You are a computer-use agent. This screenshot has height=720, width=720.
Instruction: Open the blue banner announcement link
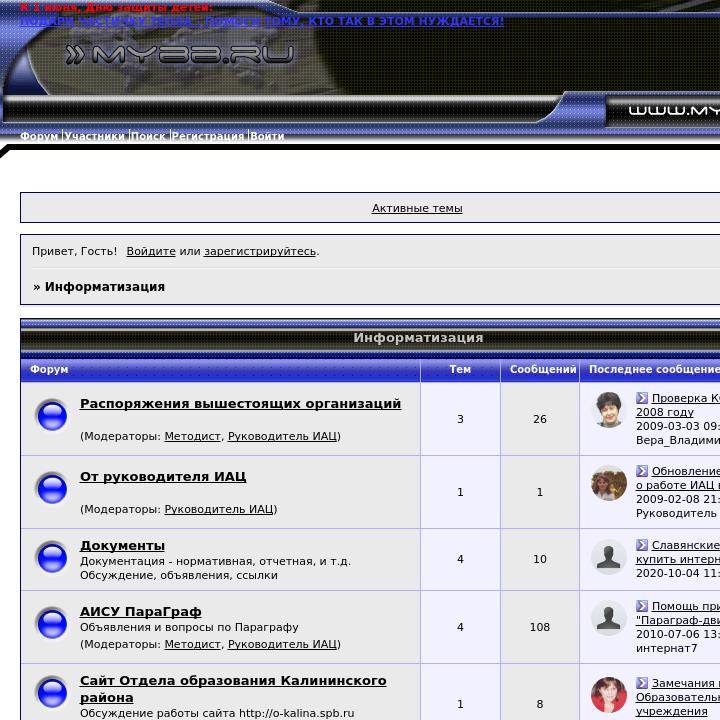coord(262,21)
